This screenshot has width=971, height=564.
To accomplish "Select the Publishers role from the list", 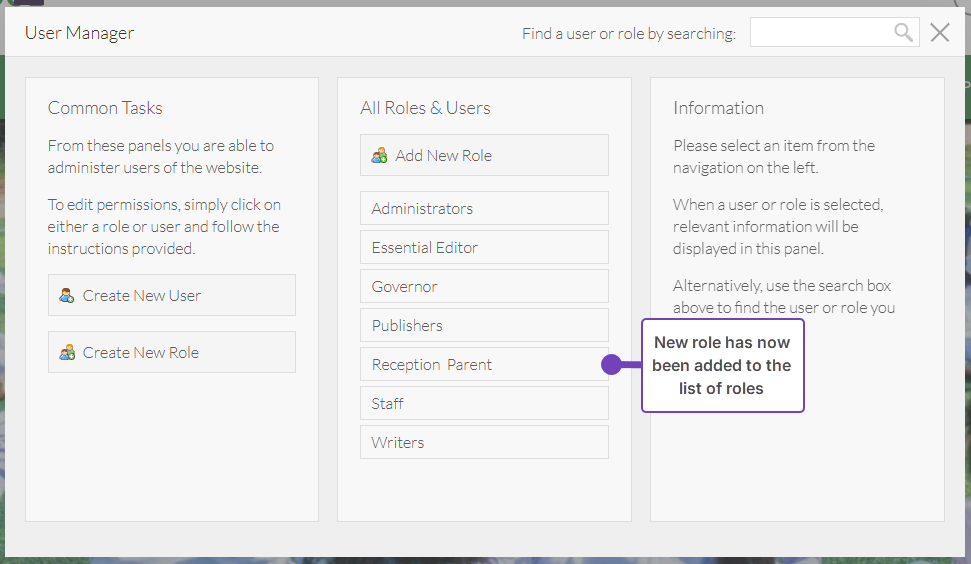I will click(484, 325).
